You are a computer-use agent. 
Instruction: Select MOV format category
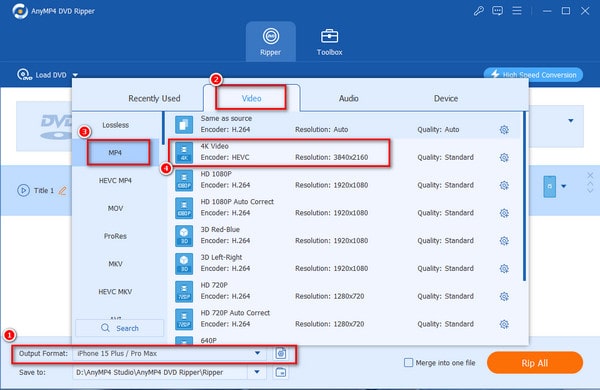[116, 208]
